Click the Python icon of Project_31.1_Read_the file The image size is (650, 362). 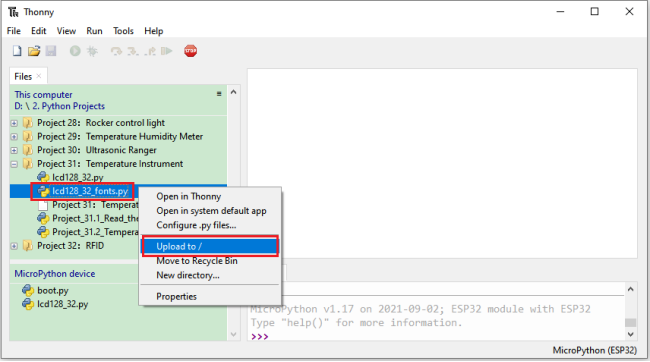(x=43, y=218)
